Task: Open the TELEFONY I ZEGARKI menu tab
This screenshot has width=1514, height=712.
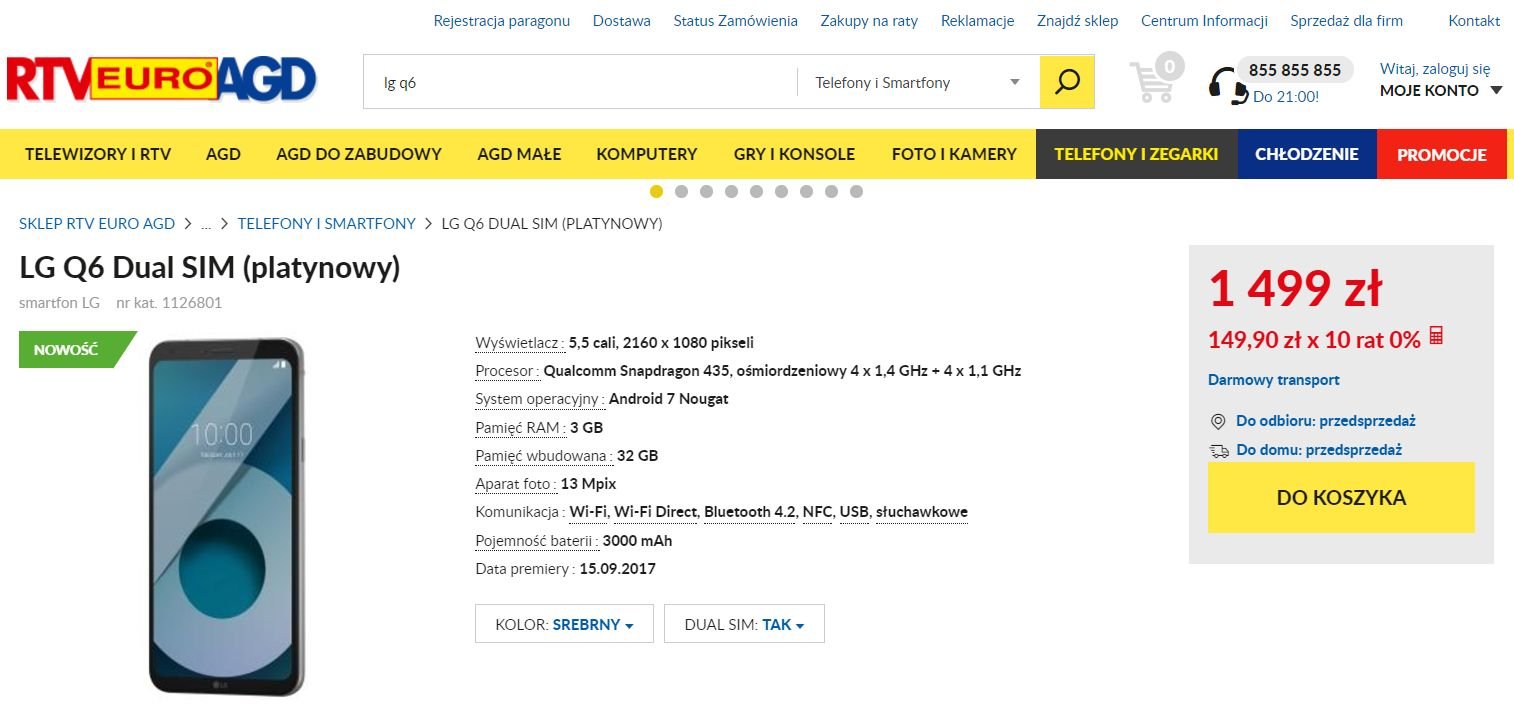Action: click(x=1136, y=154)
